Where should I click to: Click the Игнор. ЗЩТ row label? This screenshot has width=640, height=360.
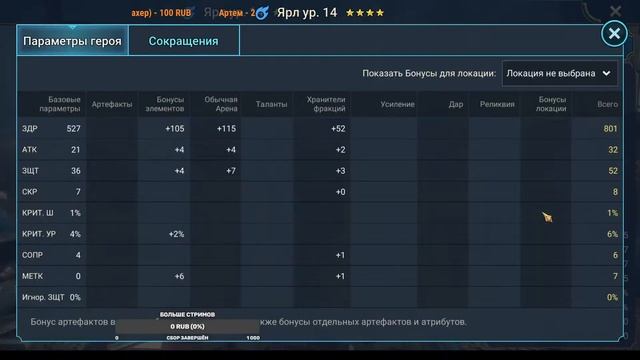pos(43,297)
